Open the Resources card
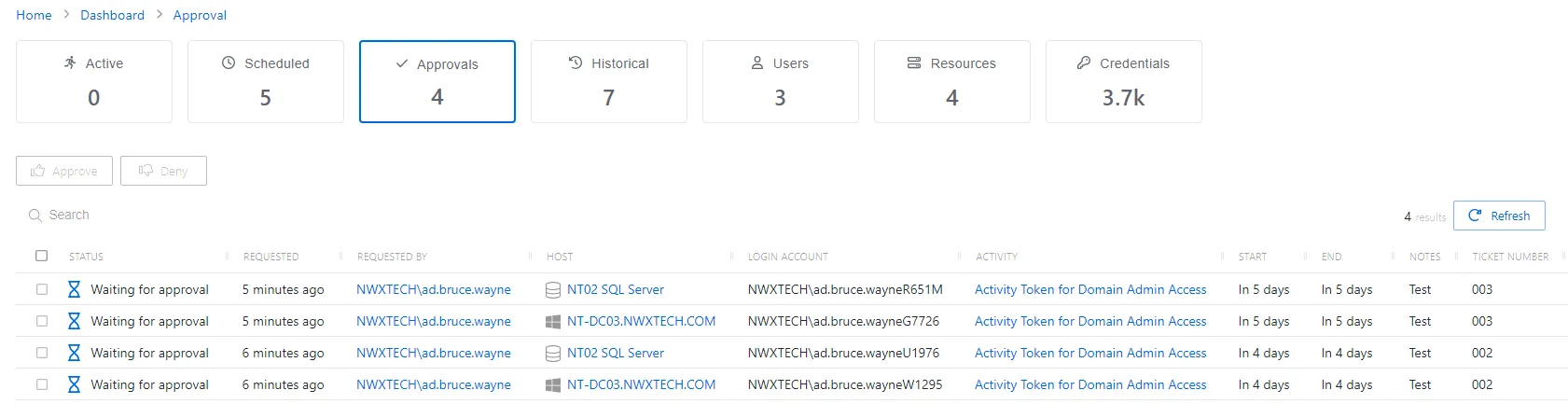This screenshot has width=1568, height=418. 952,81
